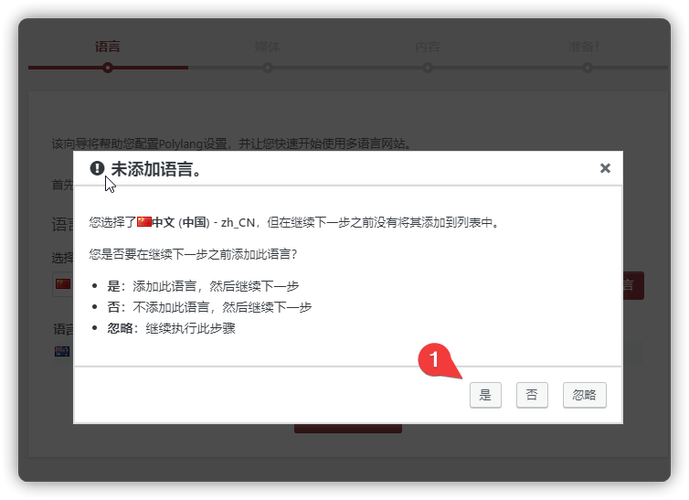Click the dark red add-language button behind dialog

633,286
